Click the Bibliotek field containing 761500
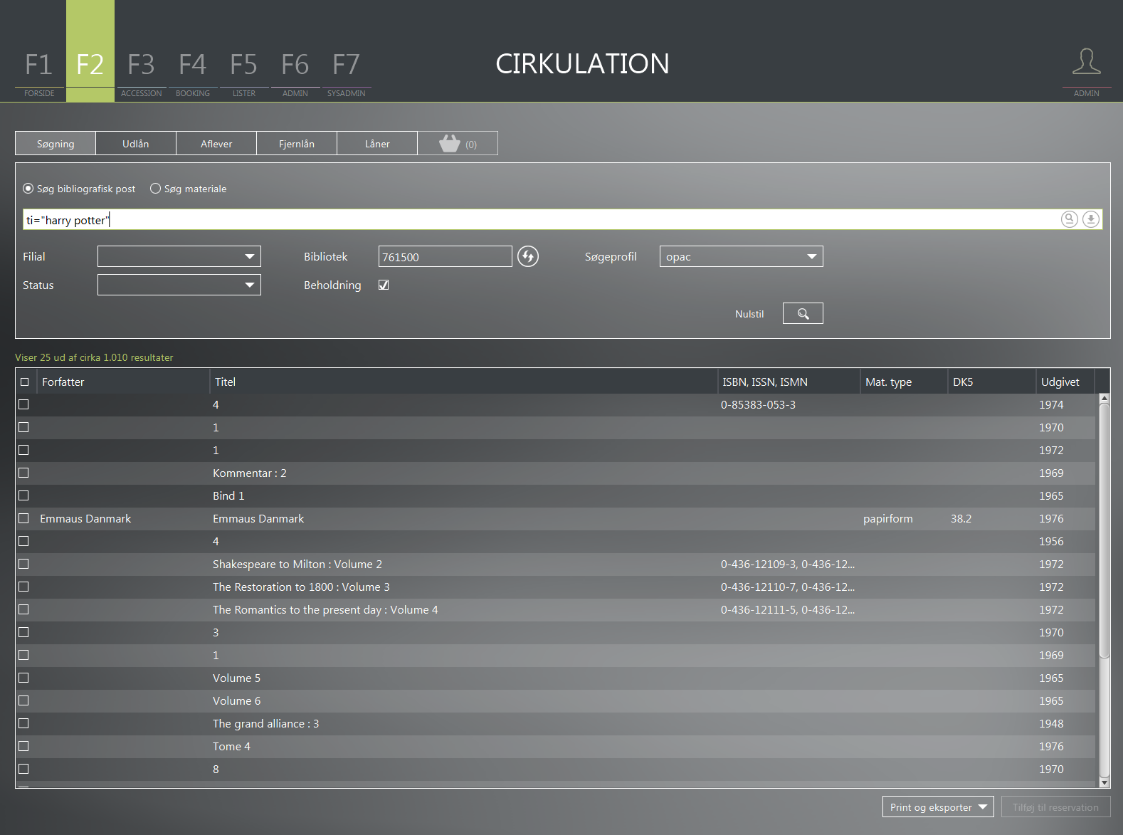Image resolution: width=1123 pixels, height=835 pixels. coord(445,256)
